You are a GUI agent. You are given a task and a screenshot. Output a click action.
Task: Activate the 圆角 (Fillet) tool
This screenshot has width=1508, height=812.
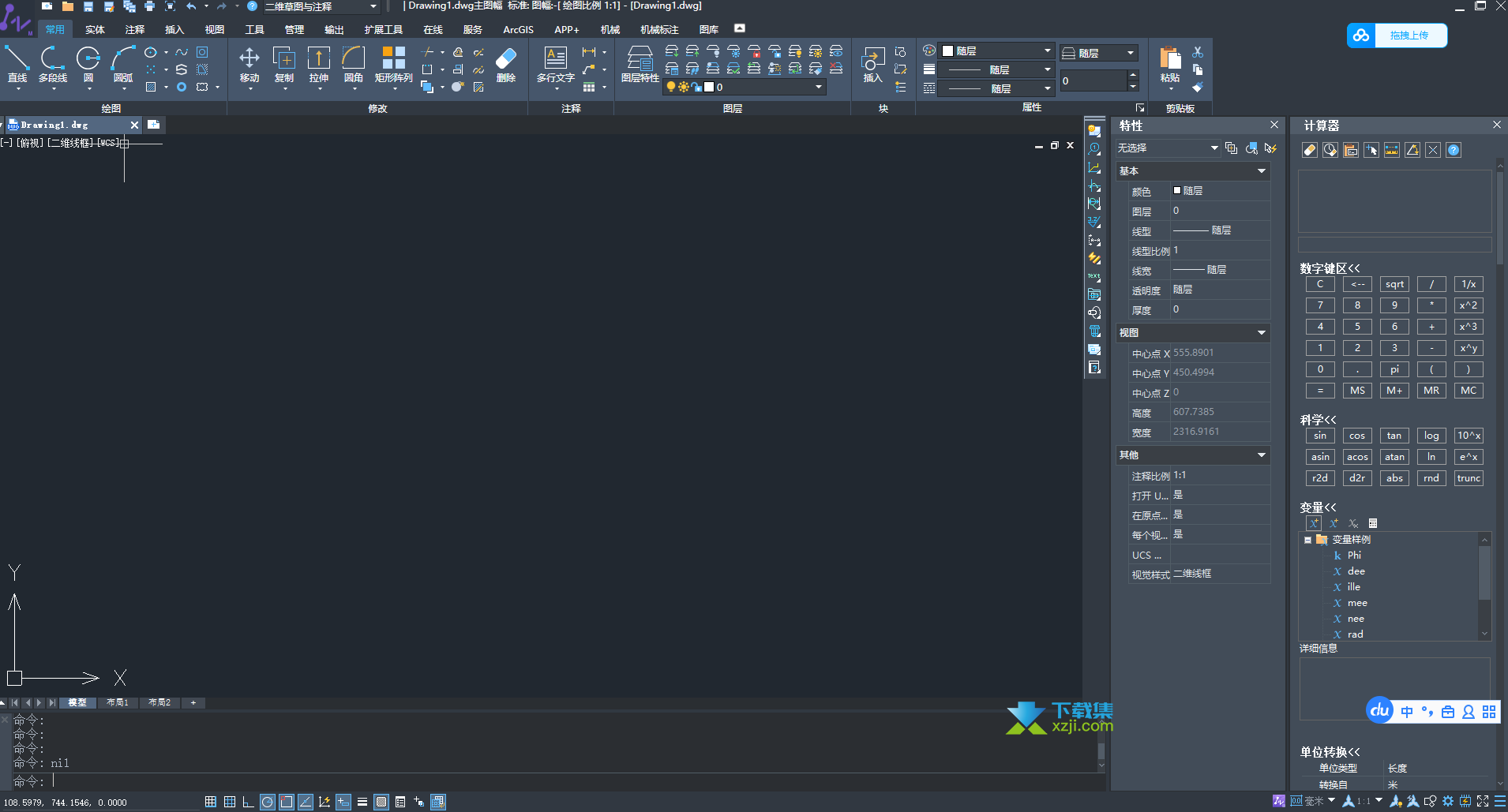pos(354,64)
